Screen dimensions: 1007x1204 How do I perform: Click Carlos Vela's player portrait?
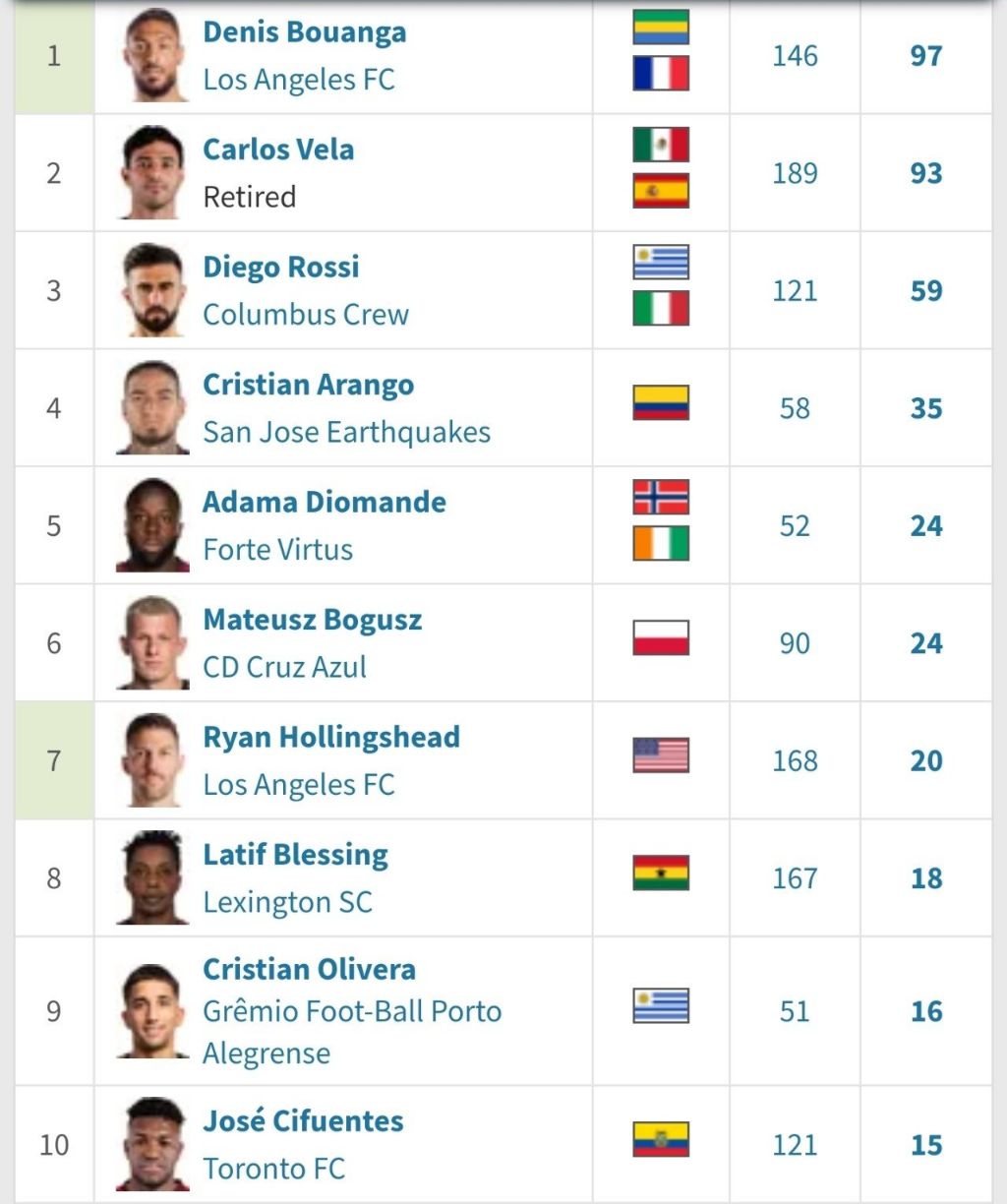(x=152, y=173)
